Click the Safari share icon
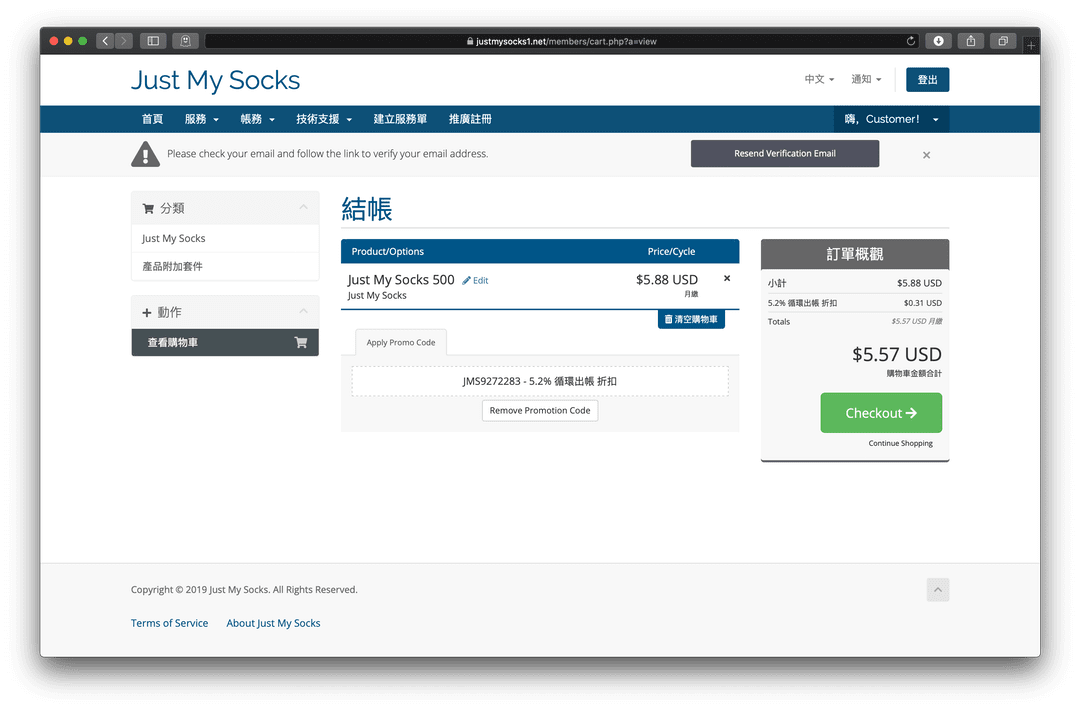 point(970,41)
